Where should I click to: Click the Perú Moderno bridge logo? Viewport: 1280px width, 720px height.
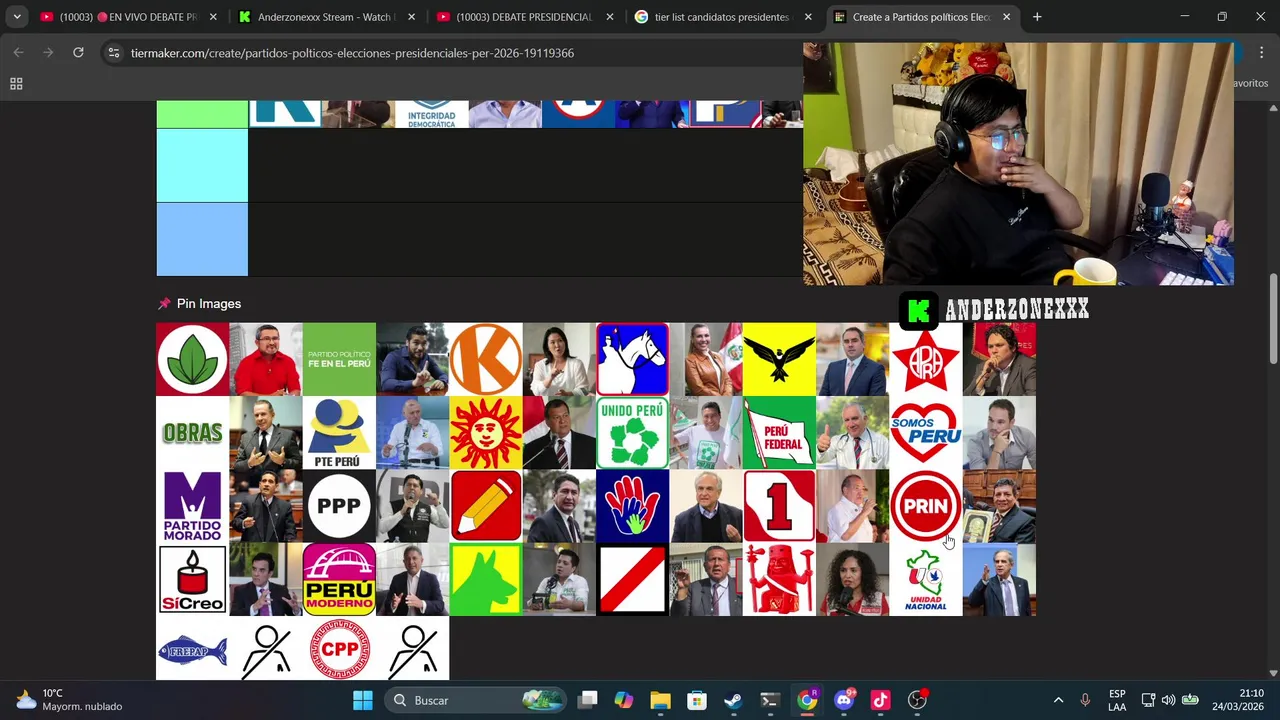[339, 580]
